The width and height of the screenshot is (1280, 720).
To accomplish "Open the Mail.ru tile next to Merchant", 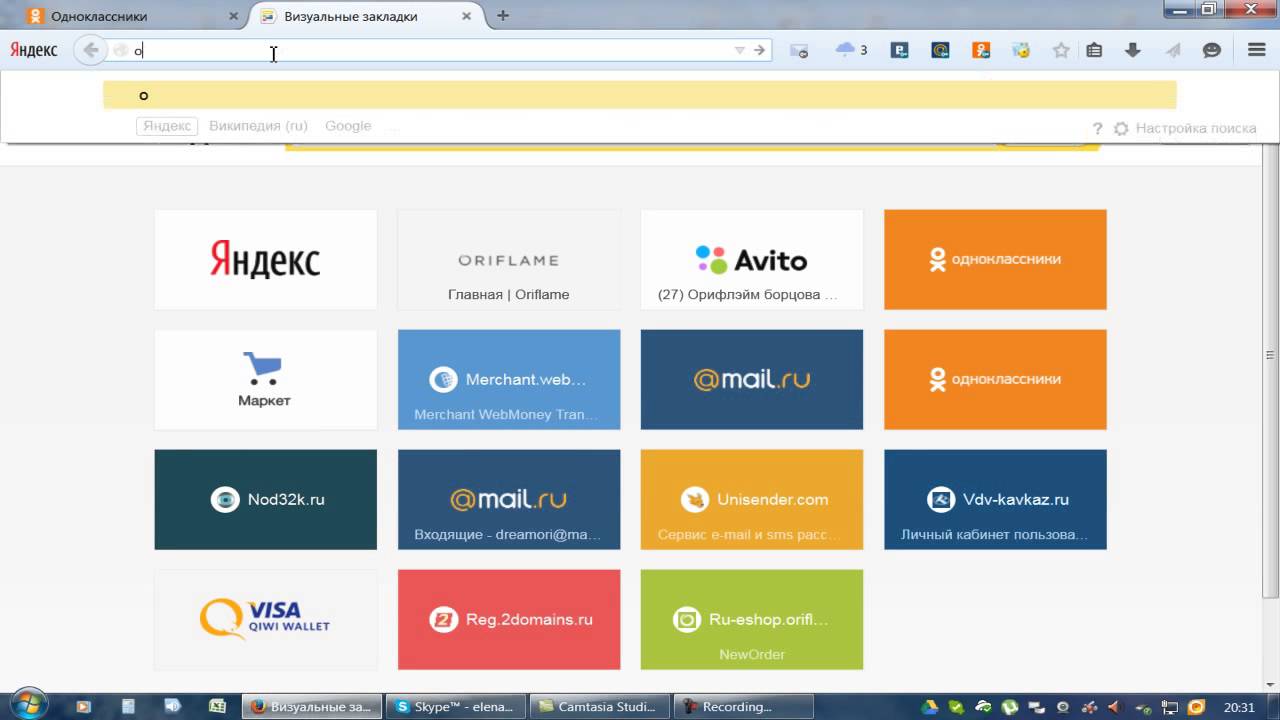I will click(752, 379).
